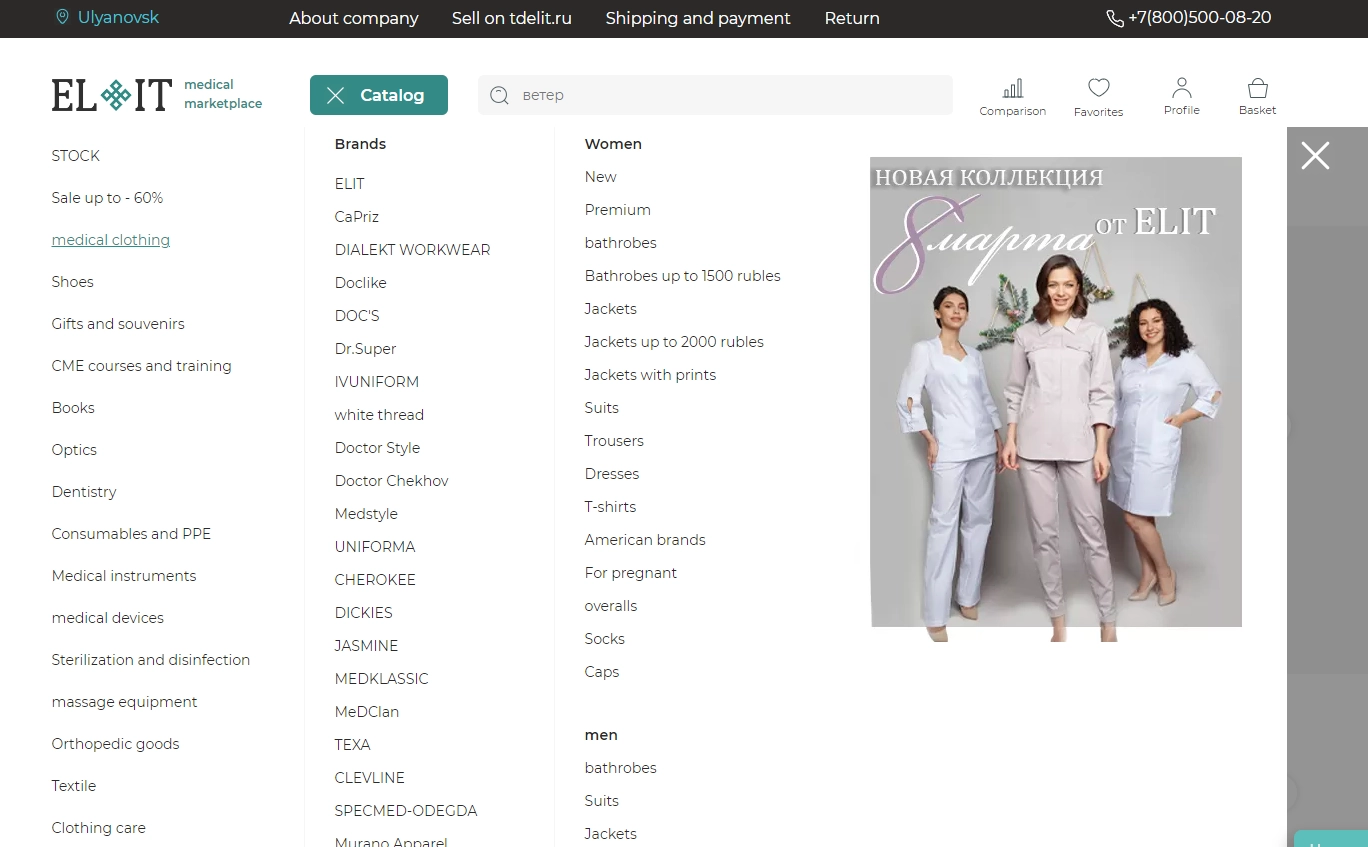Open women's T-shirts

click(611, 507)
